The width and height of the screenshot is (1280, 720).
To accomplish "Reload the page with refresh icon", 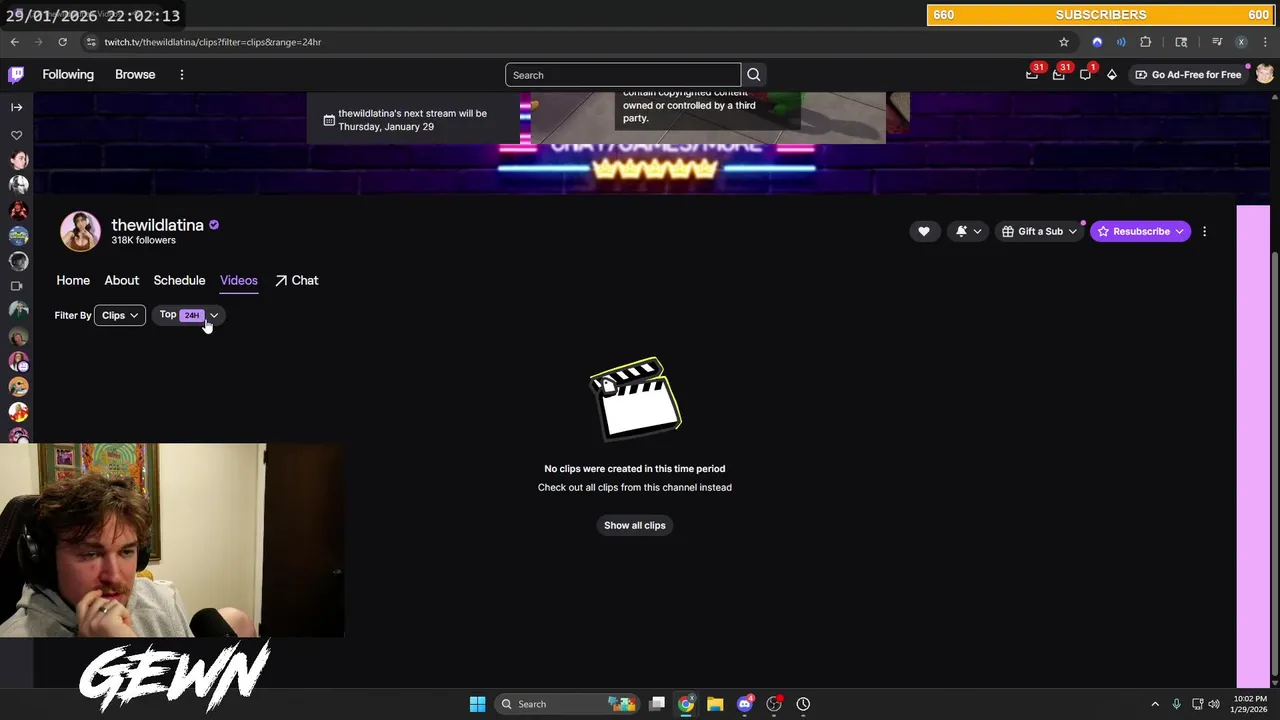I will pos(62,42).
